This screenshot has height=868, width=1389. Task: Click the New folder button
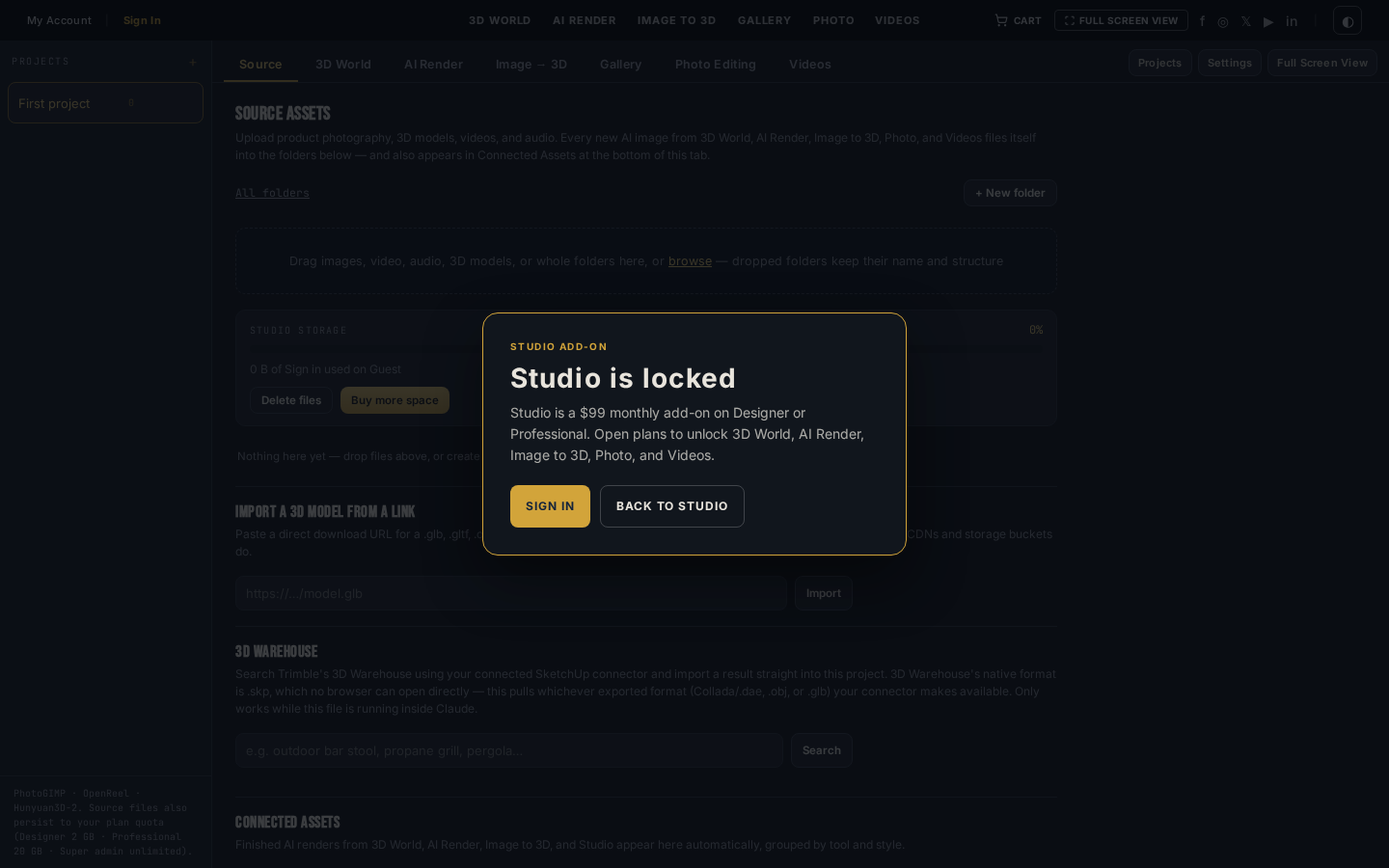click(x=1010, y=193)
